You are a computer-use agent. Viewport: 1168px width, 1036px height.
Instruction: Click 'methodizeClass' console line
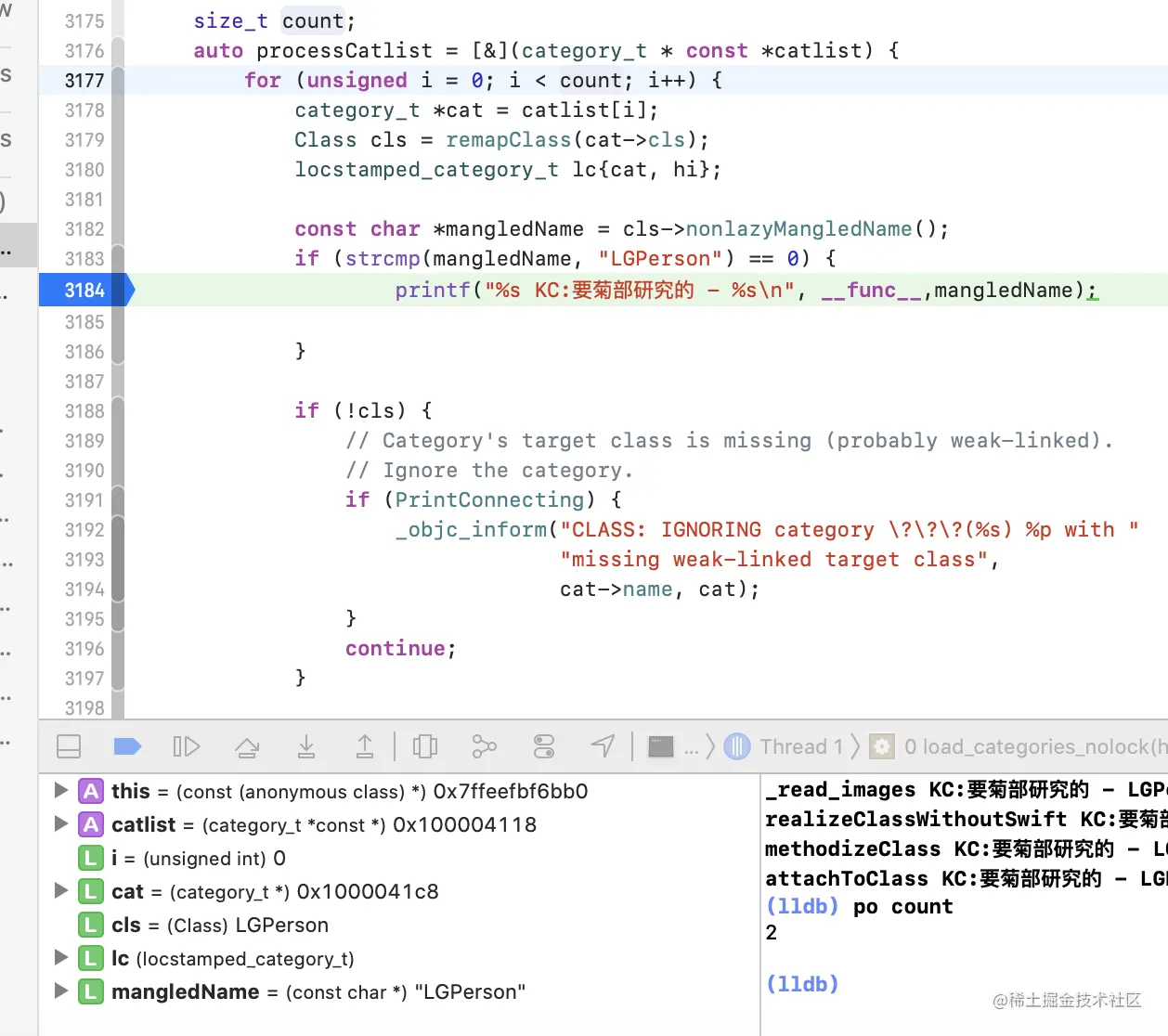(x=966, y=849)
